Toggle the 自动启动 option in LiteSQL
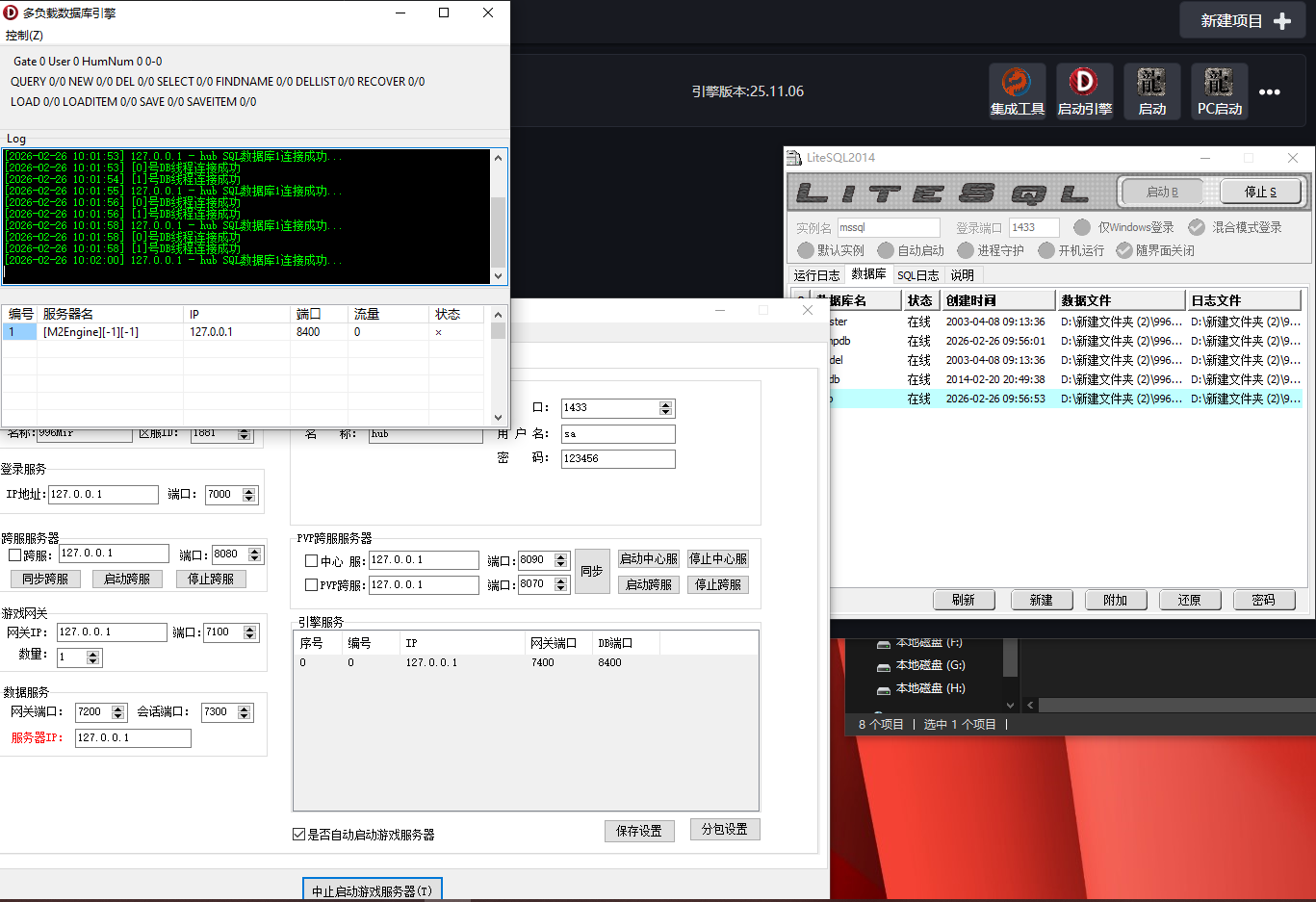Screen dimensions: 1316x902 886,250
